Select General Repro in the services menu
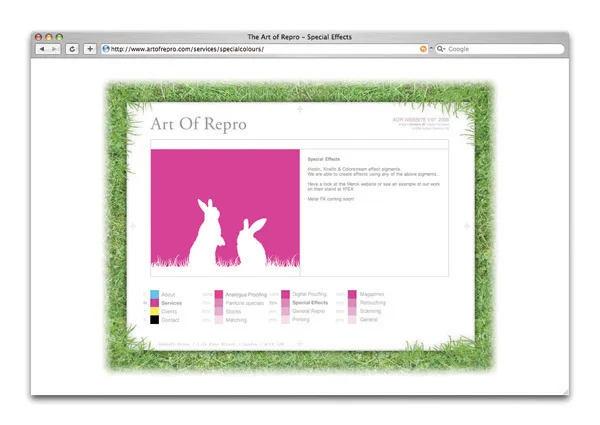The width and height of the screenshot is (600, 425). (308, 311)
